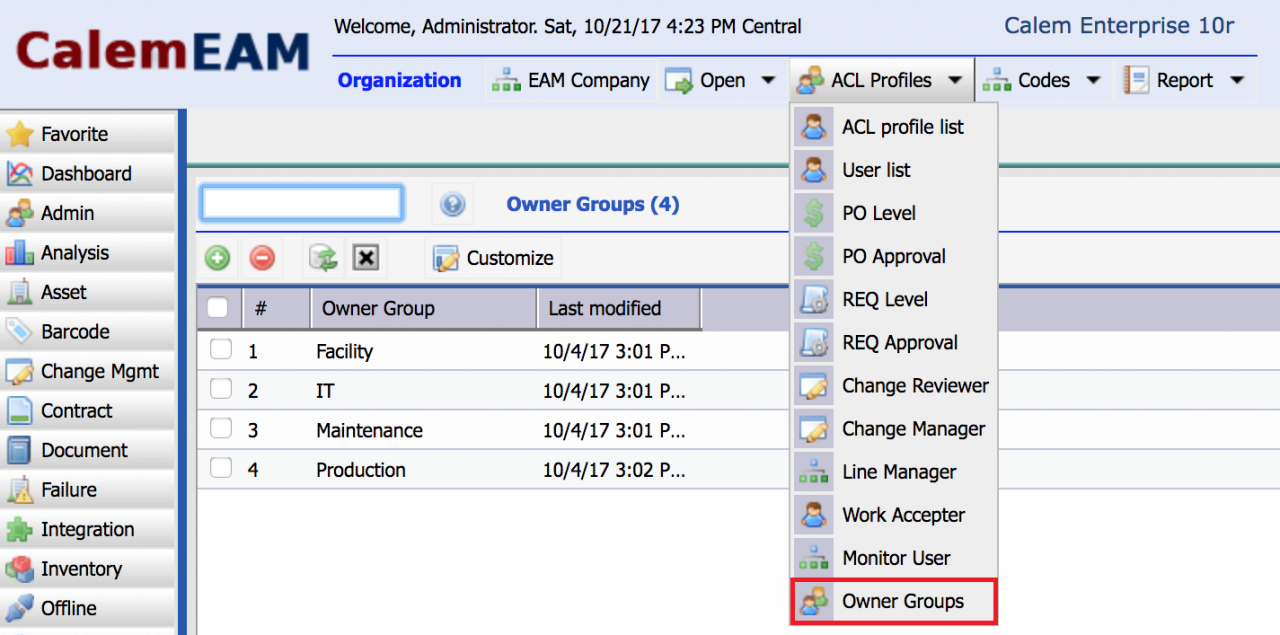Go to the Inventory module in sidebar
The width and height of the screenshot is (1280, 635).
pyautogui.click(x=87, y=569)
